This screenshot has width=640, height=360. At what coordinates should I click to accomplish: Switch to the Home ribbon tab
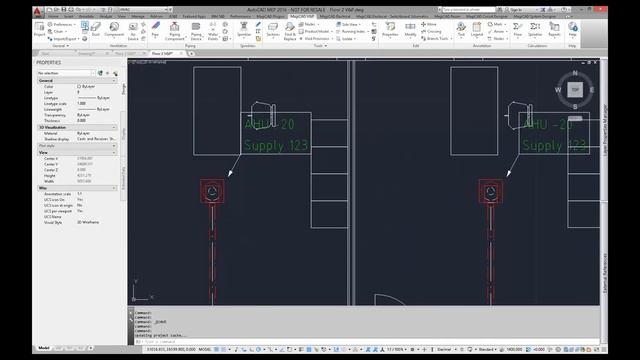click(53, 17)
